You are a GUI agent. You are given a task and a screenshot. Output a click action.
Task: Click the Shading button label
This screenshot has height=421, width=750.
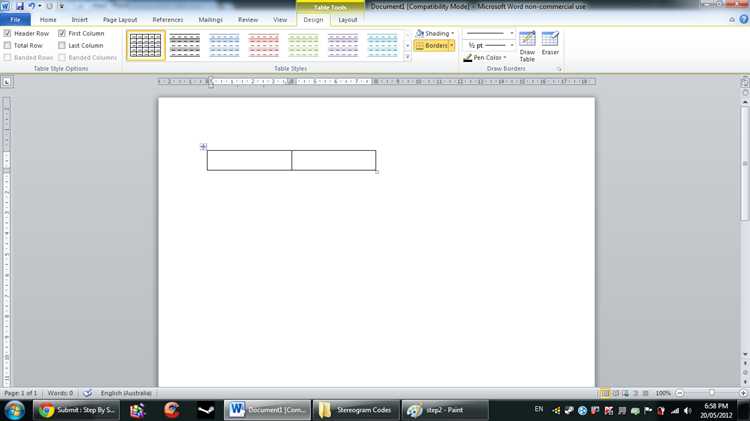(x=437, y=33)
